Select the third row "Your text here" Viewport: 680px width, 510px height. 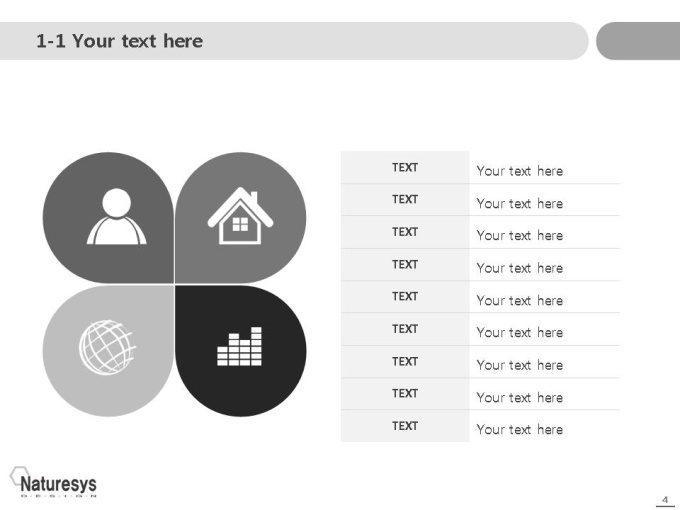click(x=520, y=235)
